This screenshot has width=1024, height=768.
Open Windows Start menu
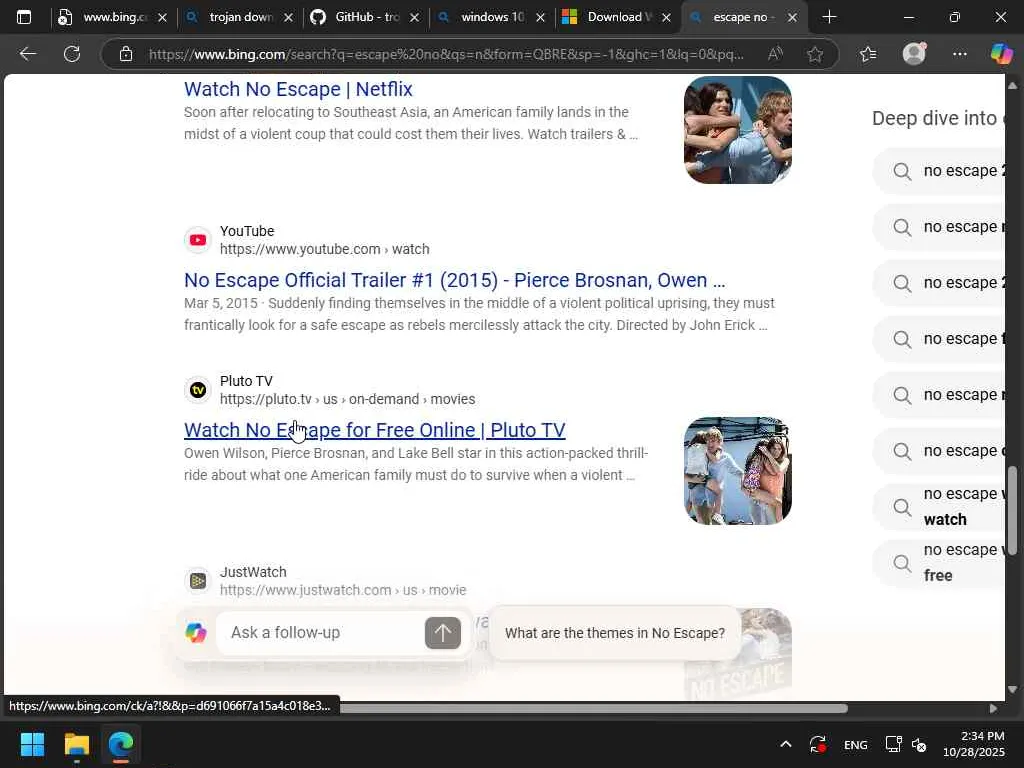[x=32, y=744]
